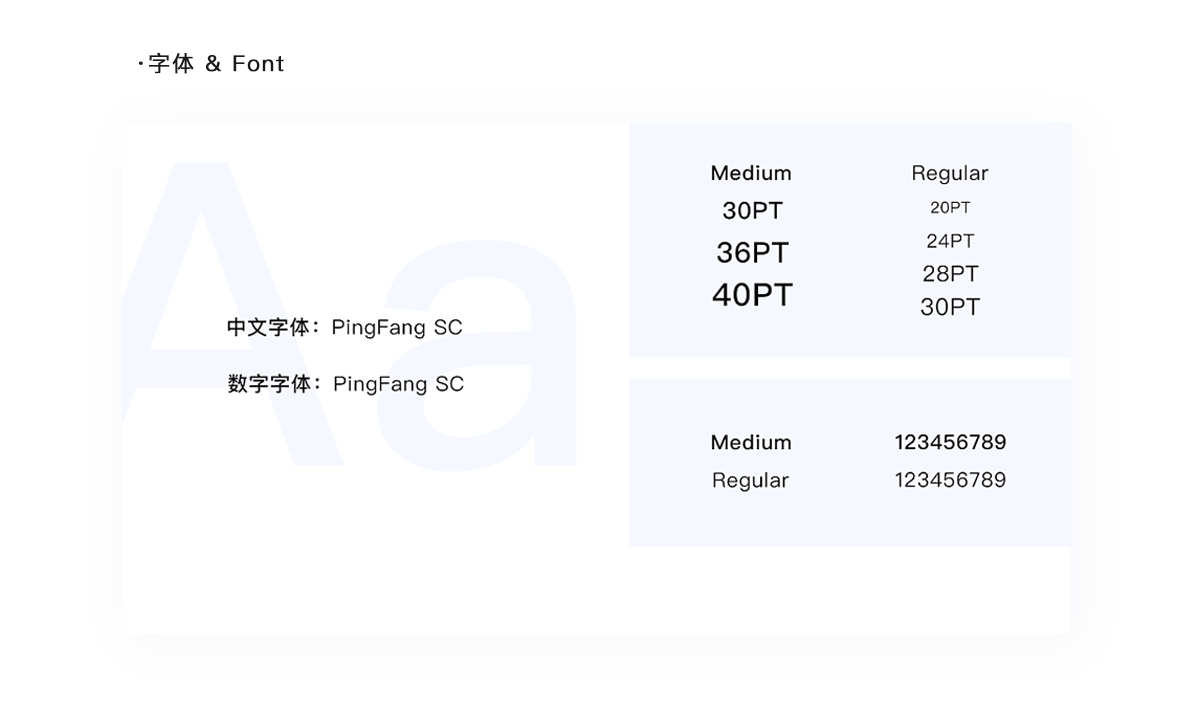Click the 30PT text under Medium
Image resolution: width=1200 pixels, height=723 pixels.
coord(753,211)
